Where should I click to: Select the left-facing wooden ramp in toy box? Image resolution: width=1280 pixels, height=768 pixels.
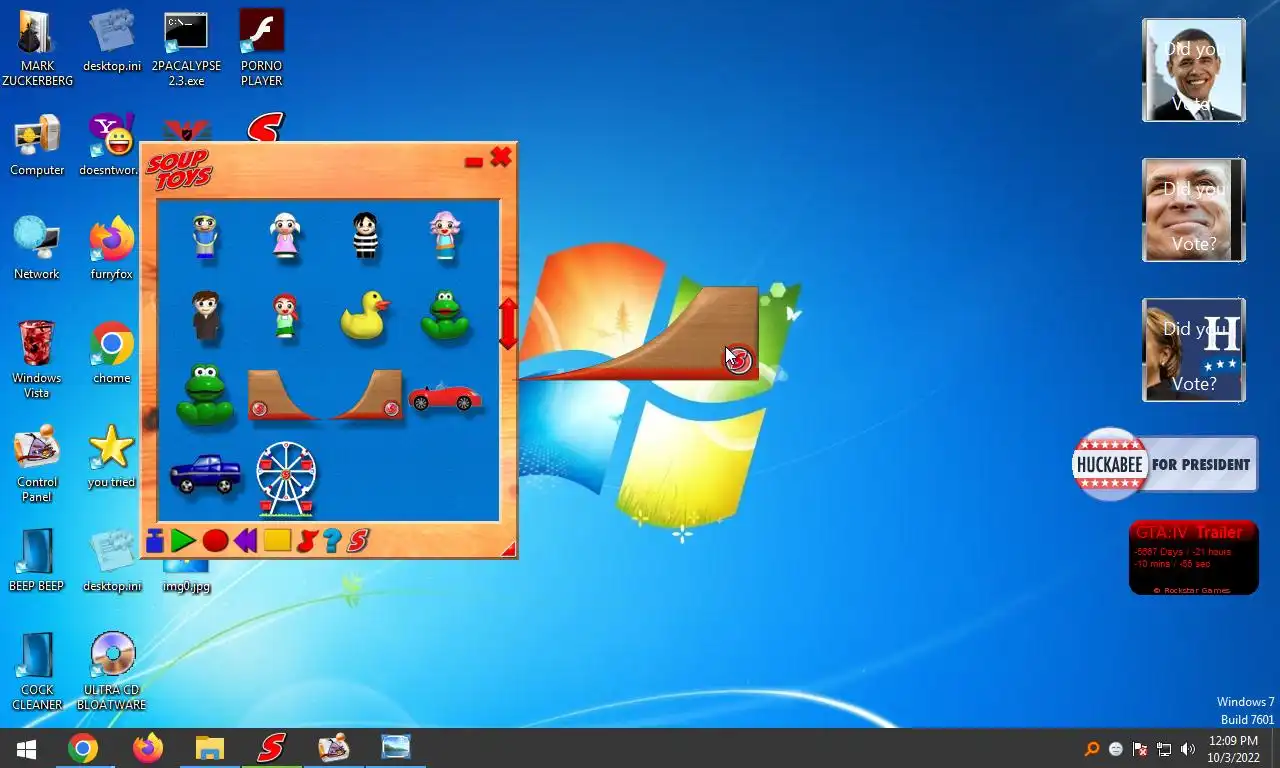click(284, 395)
